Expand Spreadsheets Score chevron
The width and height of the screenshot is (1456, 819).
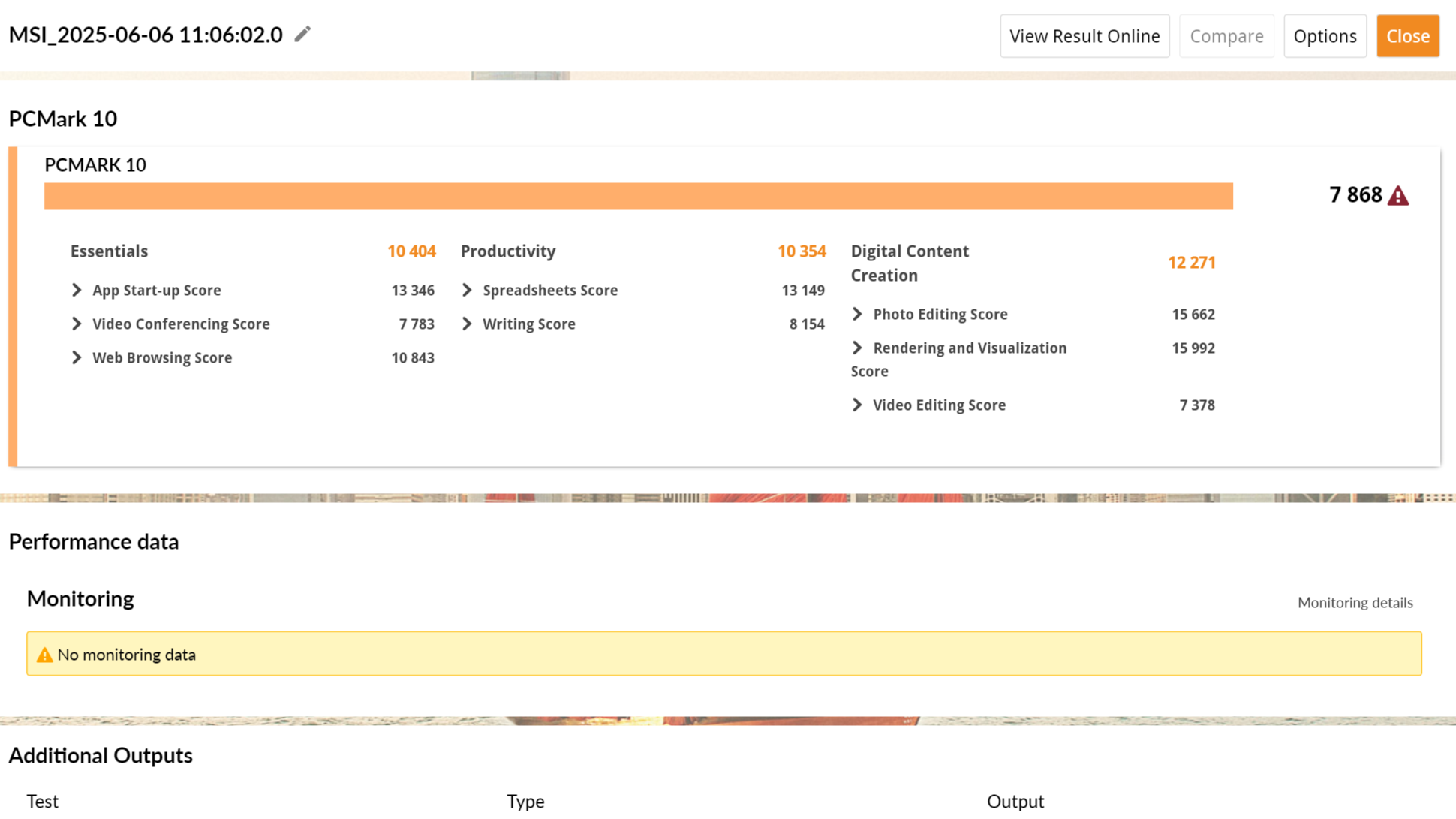click(x=467, y=290)
